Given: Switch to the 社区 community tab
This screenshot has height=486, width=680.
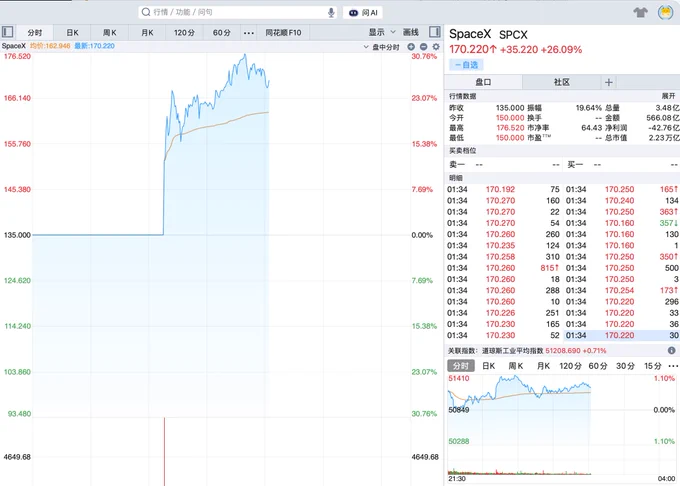Looking at the screenshot, I should coord(562,82).
